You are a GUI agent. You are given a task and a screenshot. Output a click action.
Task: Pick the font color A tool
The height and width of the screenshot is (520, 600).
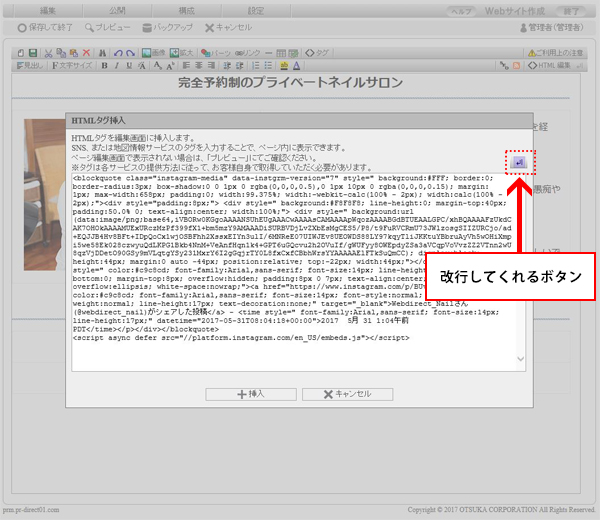click(x=297, y=65)
